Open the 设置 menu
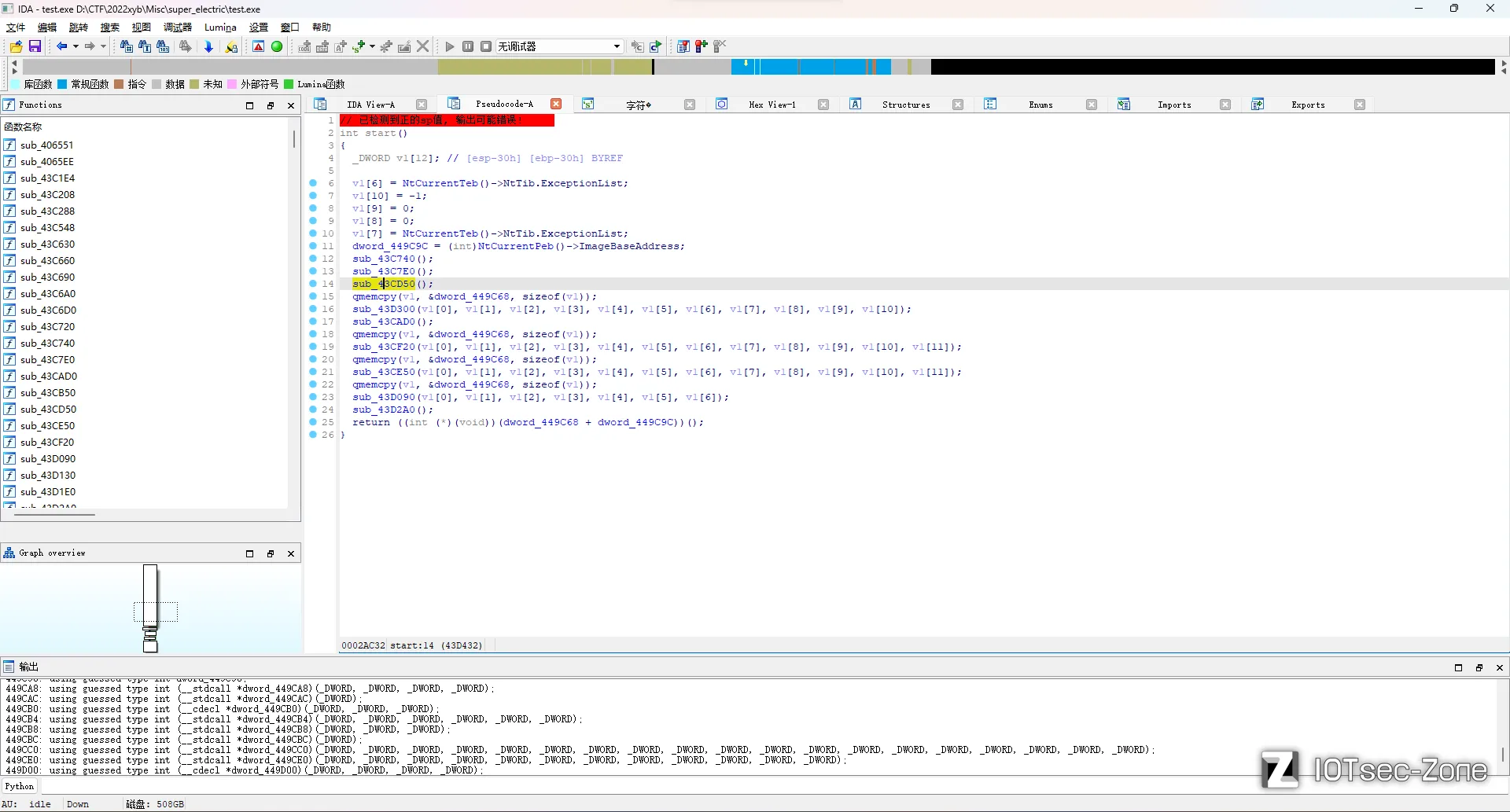Image resolution: width=1510 pixels, height=812 pixels. [259, 28]
